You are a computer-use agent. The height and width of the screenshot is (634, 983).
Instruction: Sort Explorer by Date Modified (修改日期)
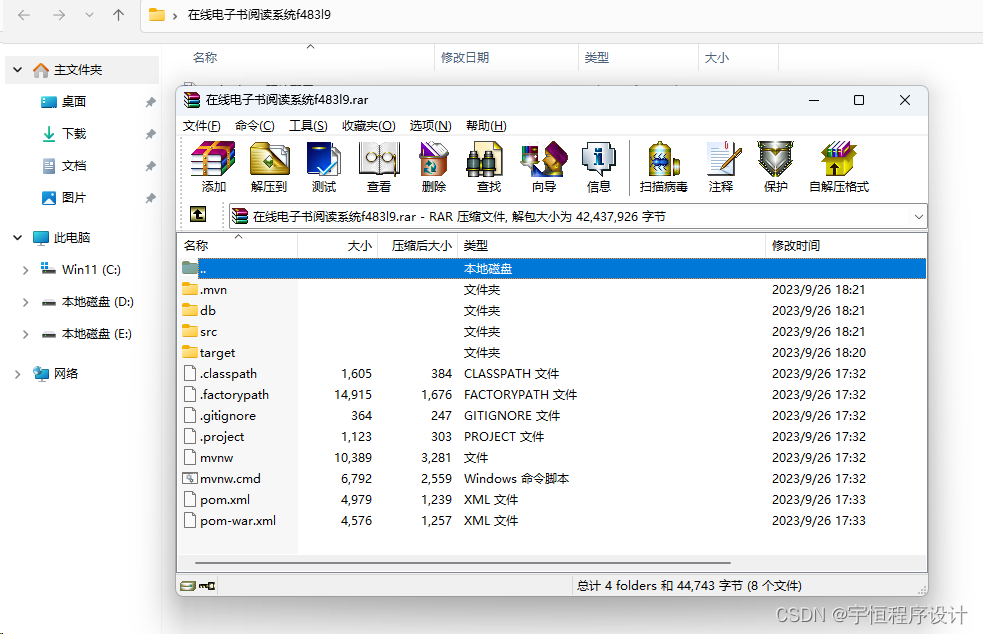465,58
